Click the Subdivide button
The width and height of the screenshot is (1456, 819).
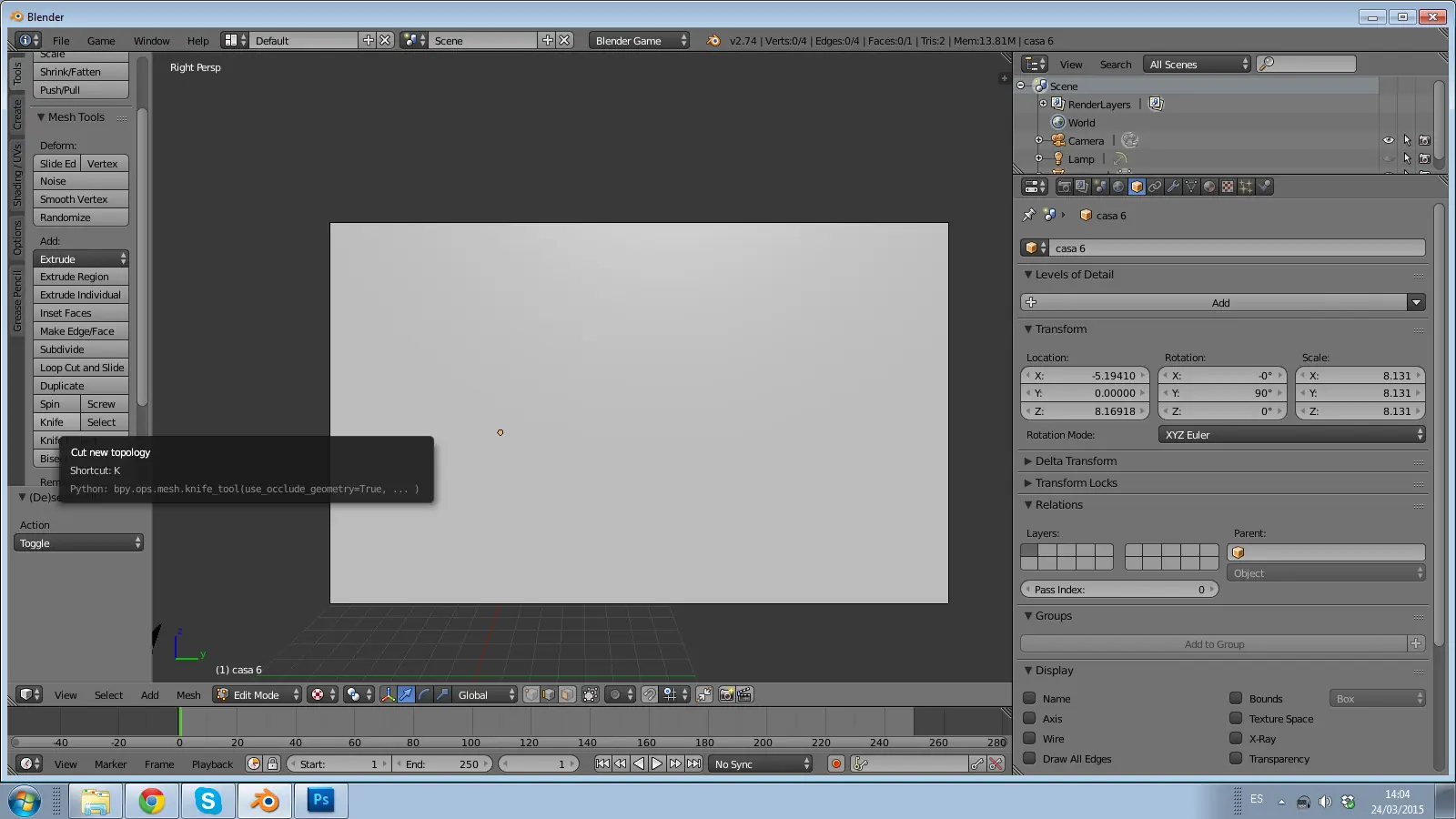pyautogui.click(x=81, y=349)
